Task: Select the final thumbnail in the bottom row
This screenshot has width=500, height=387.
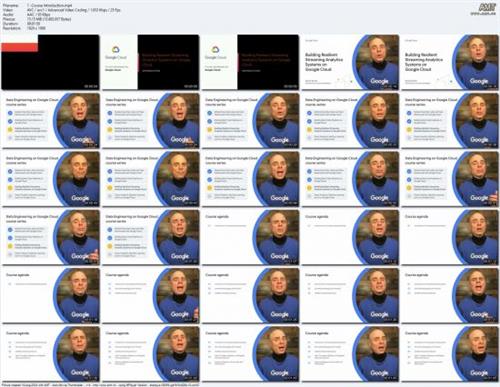Action: (x=450, y=354)
